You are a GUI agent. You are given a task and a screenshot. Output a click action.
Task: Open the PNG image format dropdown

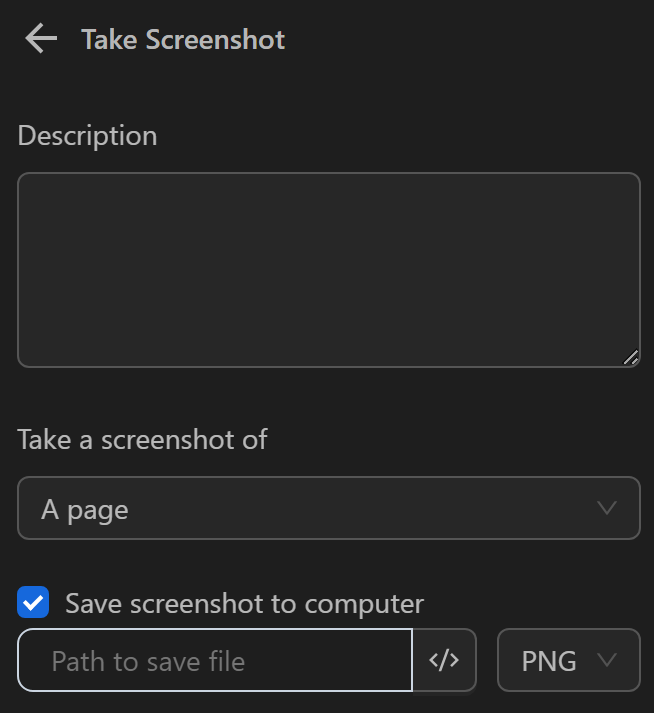[568, 660]
